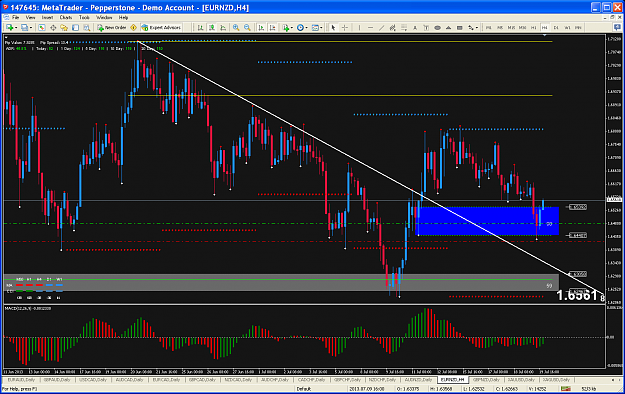Toggle the Navigator folder-star icon
Screen dimensions: 625x394
tap(64, 28)
